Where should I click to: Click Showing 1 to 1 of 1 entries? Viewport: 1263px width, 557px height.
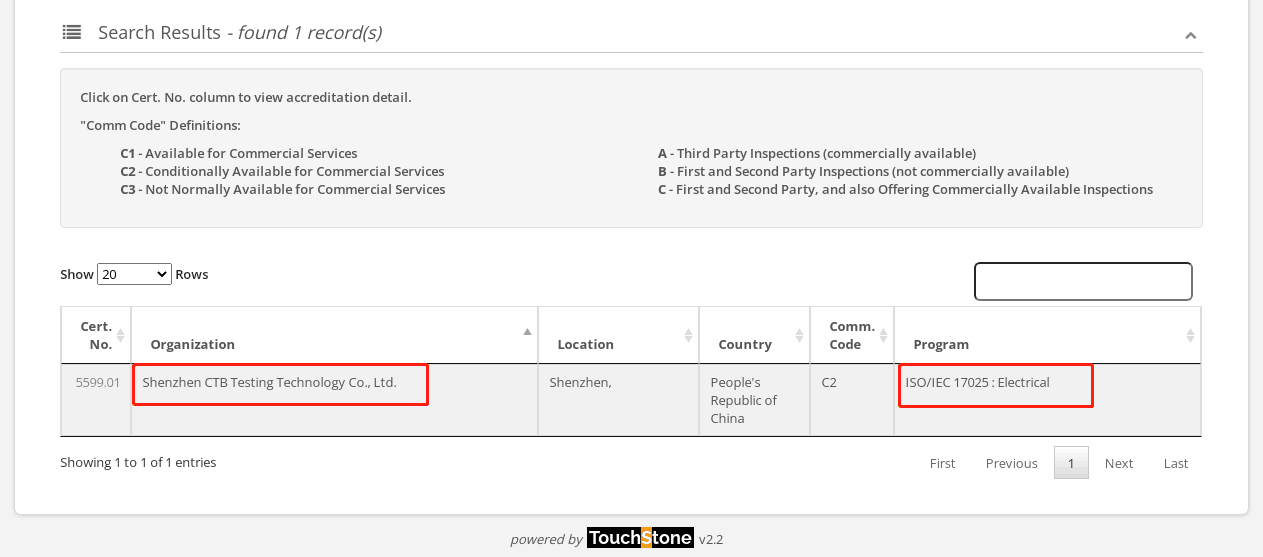tap(138, 462)
